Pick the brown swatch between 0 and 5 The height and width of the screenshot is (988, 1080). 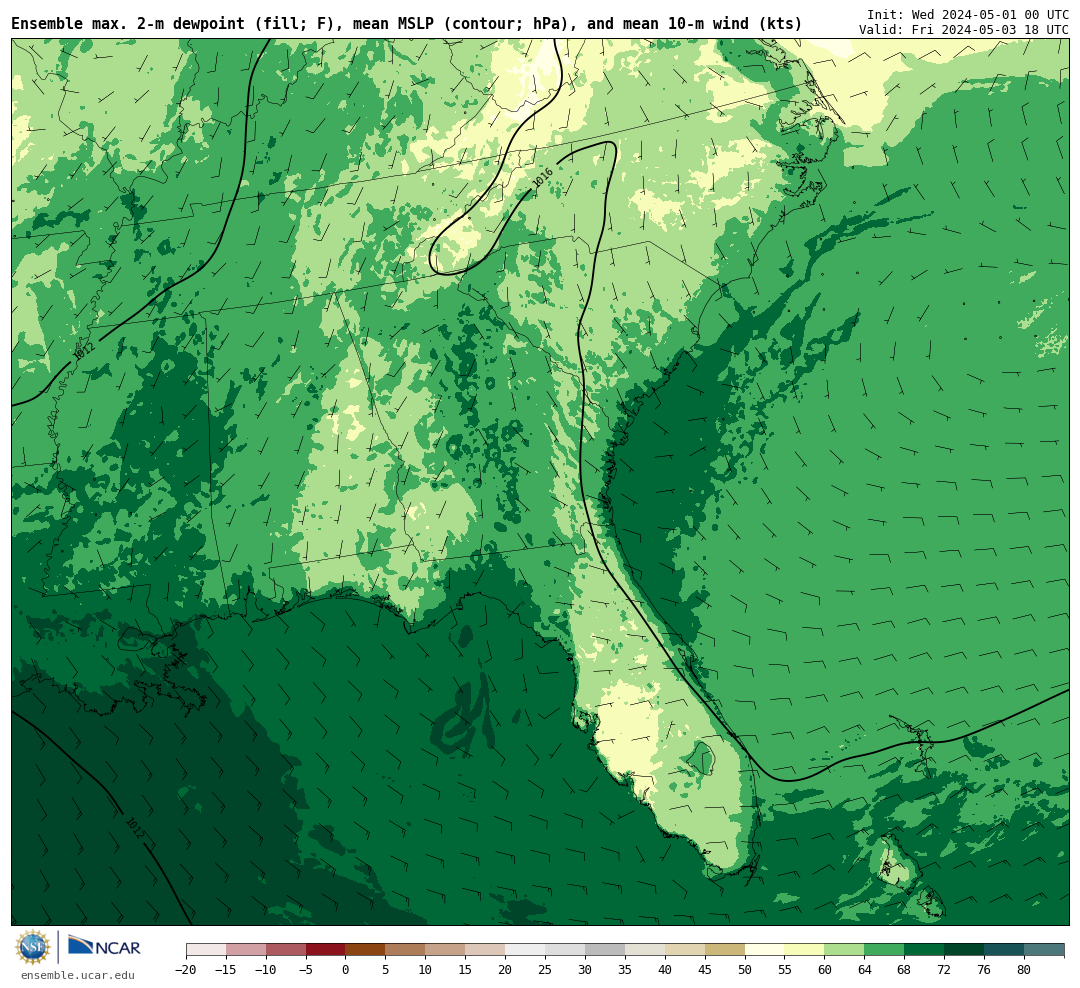(x=366, y=950)
